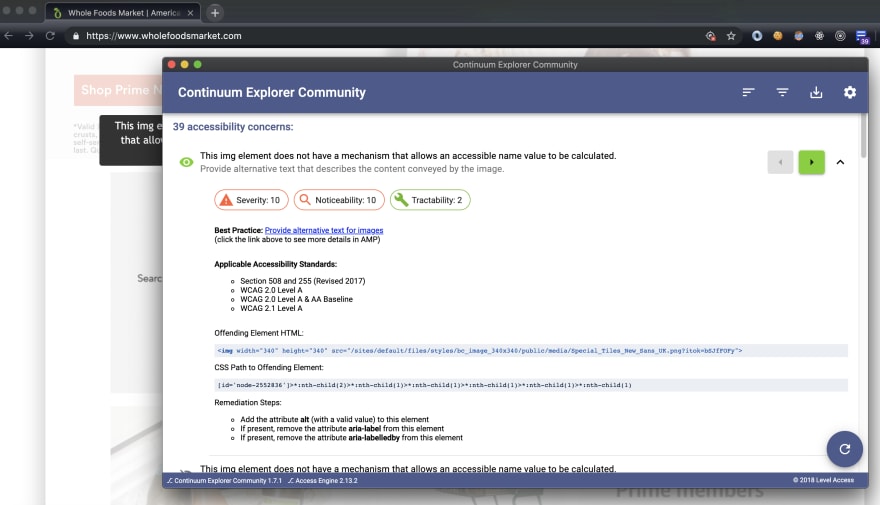Viewport: 880px width, 505px height.
Task: Click the React atom extension icon
Action: [819, 36]
